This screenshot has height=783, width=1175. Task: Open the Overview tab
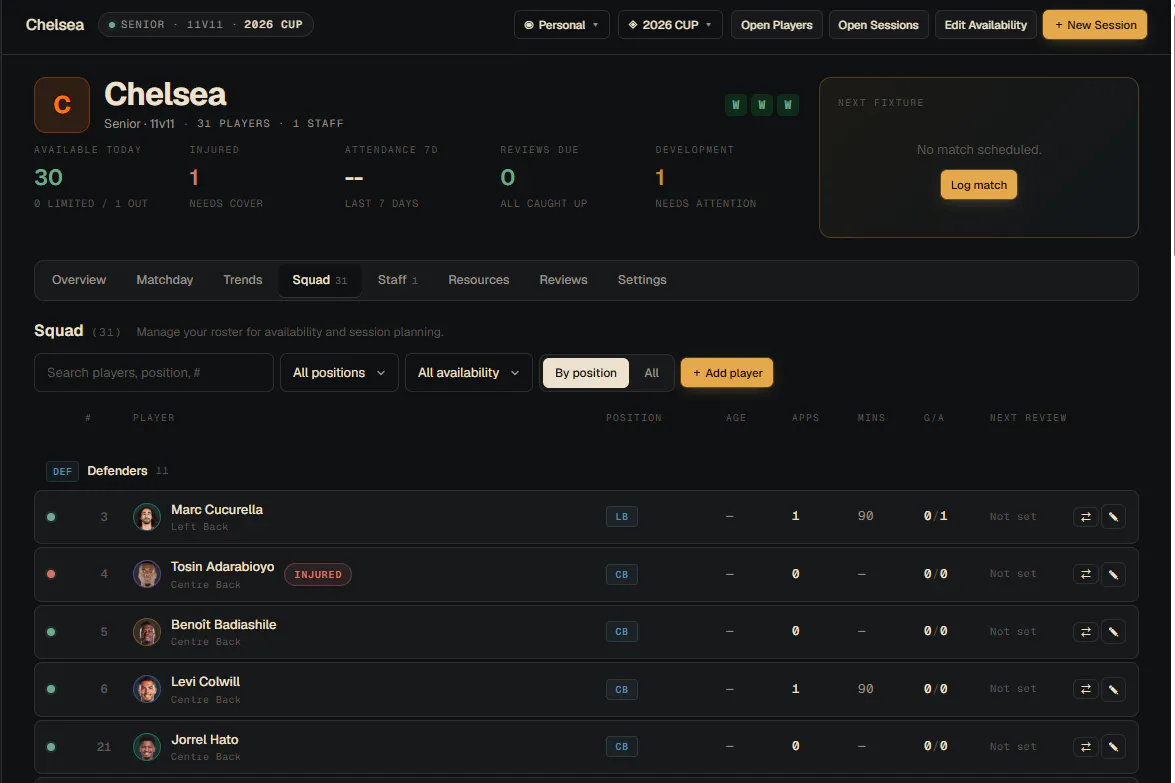[x=79, y=279]
